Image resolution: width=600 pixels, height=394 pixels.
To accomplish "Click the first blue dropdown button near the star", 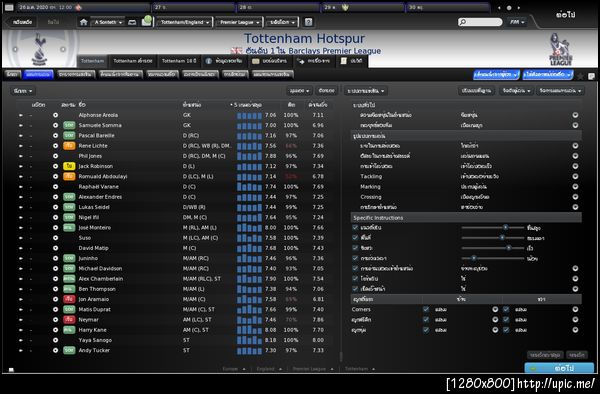I will tap(496, 74).
